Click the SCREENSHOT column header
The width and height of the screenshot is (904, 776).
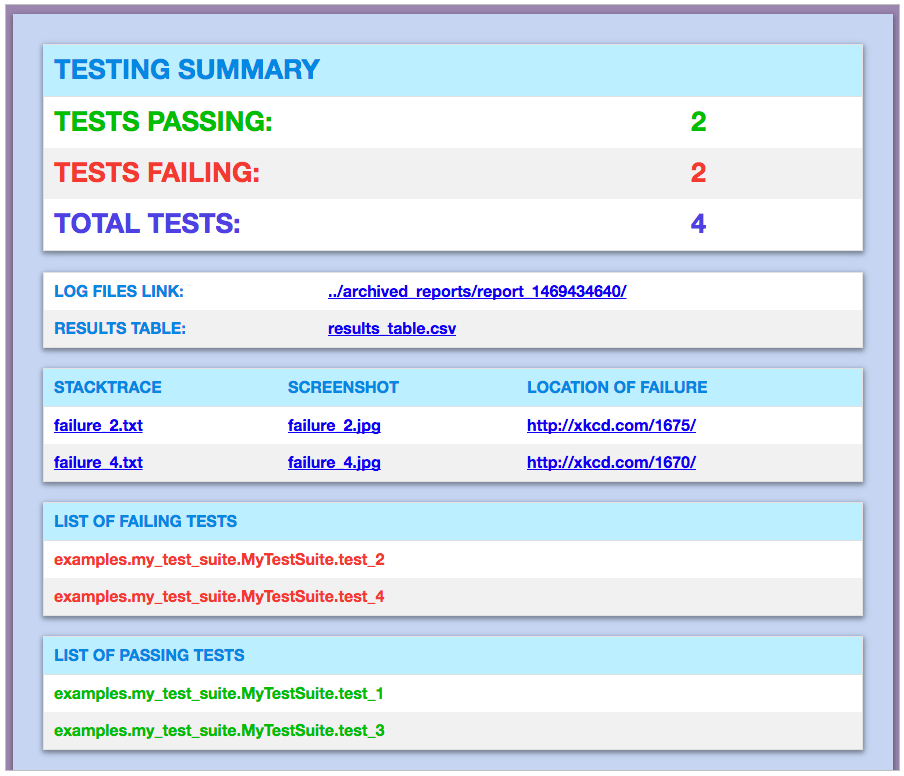pos(343,387)
